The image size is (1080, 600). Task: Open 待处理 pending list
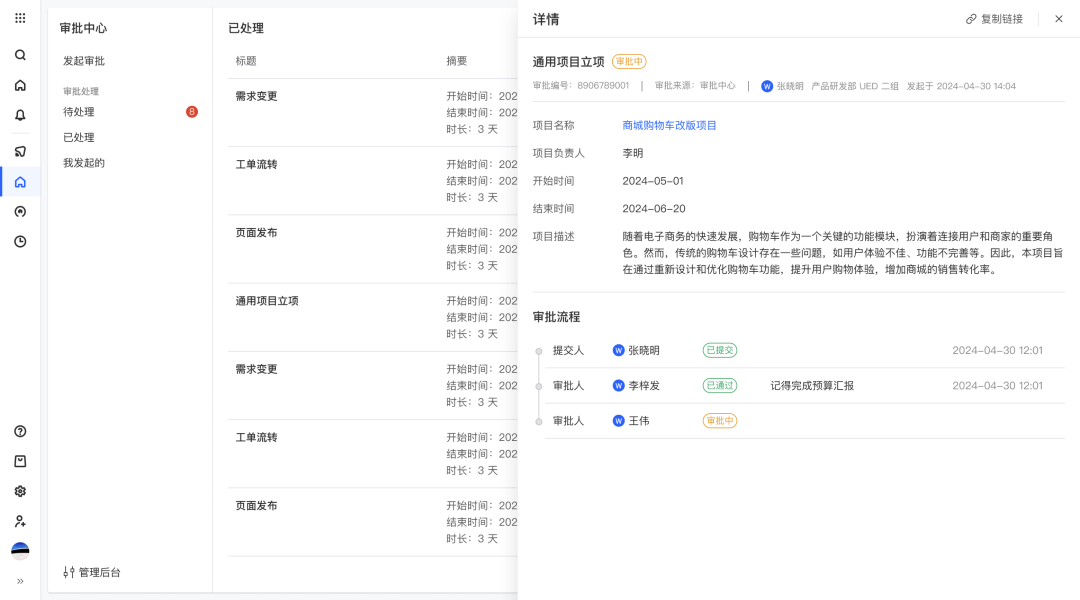(x=79, y=112)
